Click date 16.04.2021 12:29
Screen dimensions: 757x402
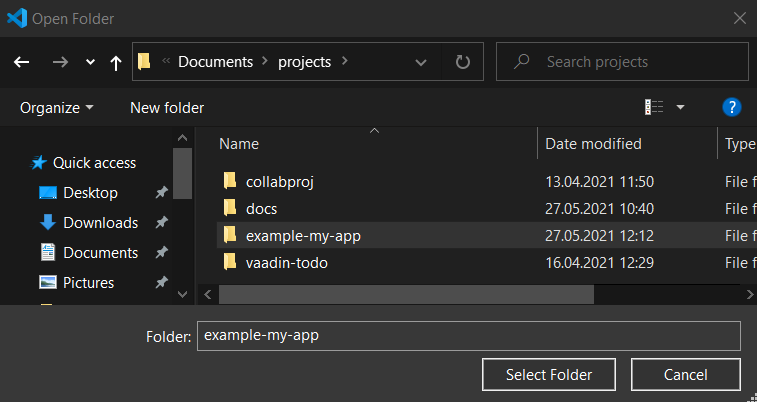coord(599,263)
